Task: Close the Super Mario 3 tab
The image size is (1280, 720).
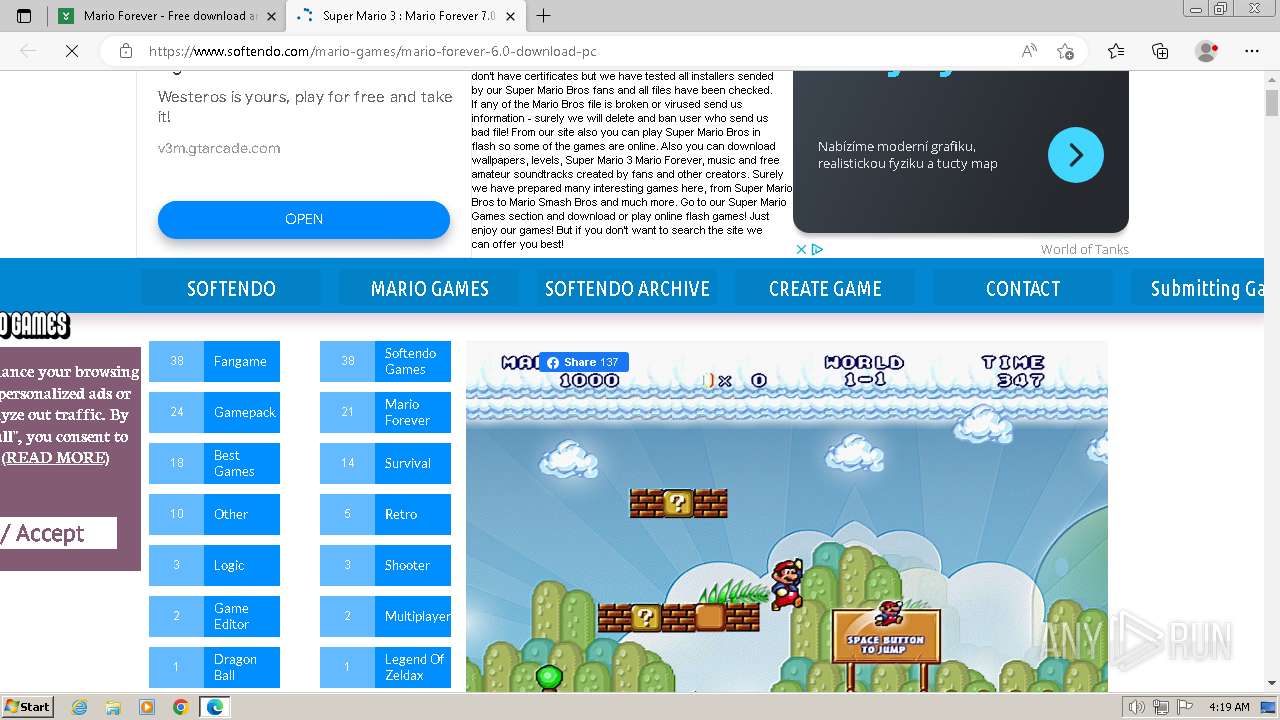Action: (x=510, y=16)
